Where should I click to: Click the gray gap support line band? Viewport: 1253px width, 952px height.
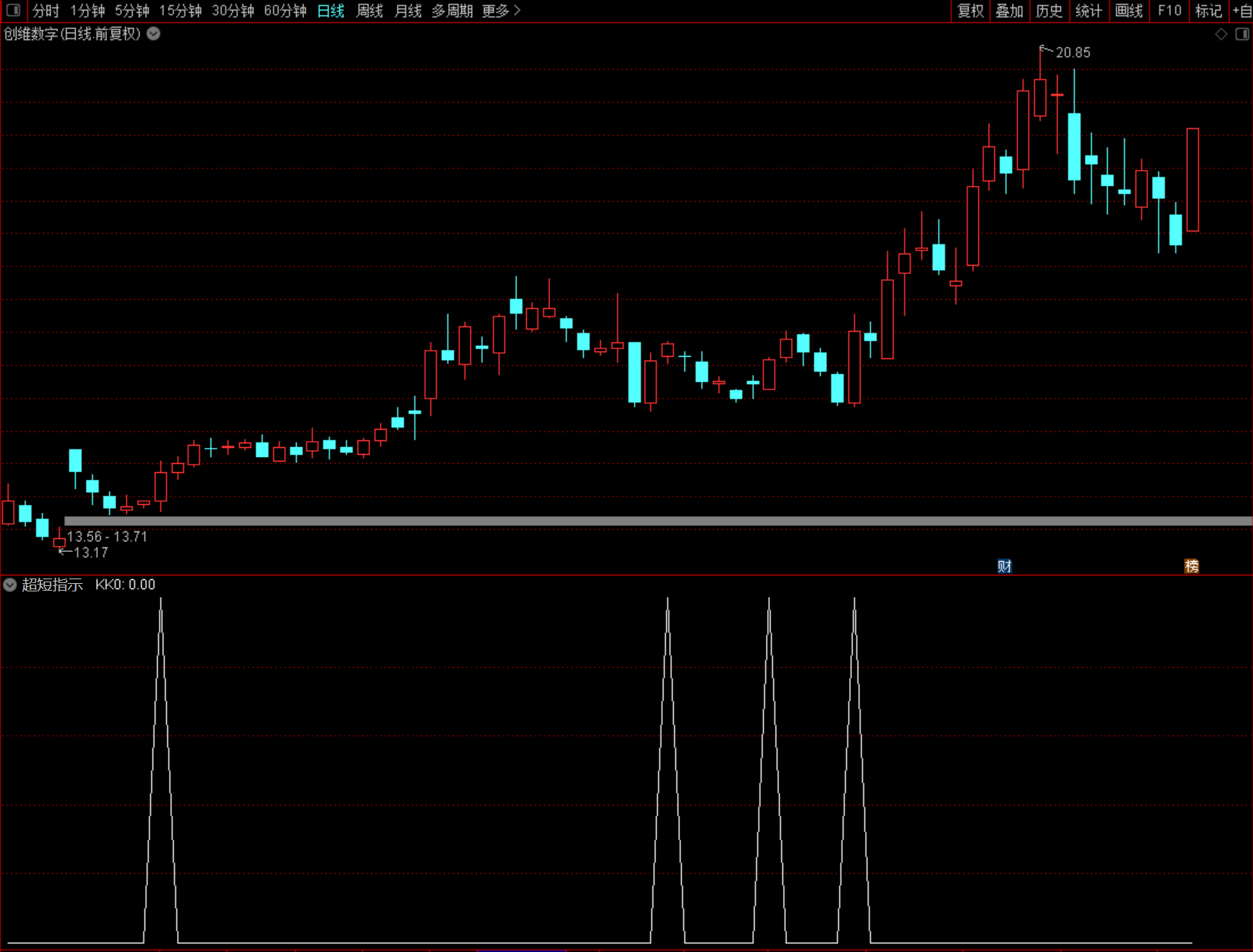pyautogui.click(x=658, y=521)
